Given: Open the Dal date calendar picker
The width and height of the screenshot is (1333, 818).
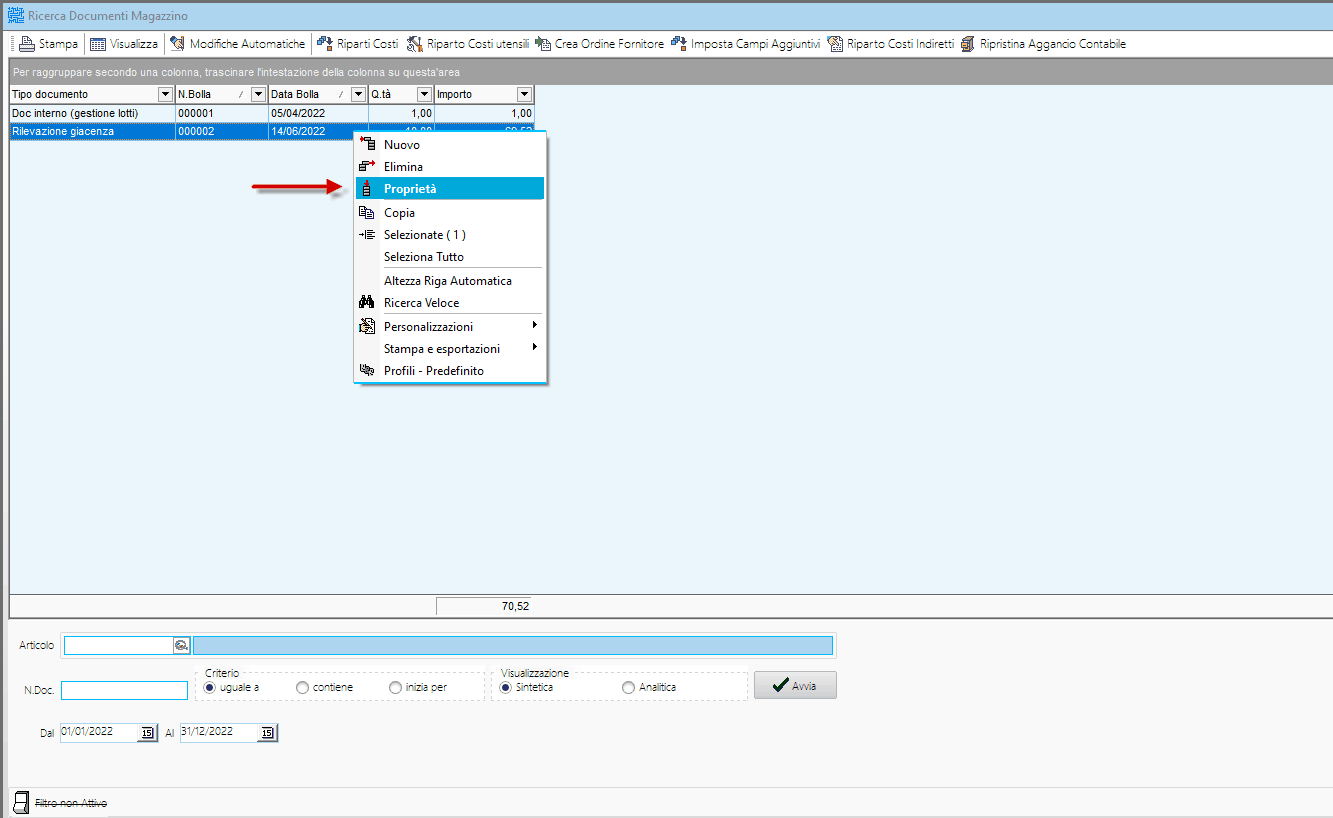Looking at the screenshot, I should coord(147,733).
